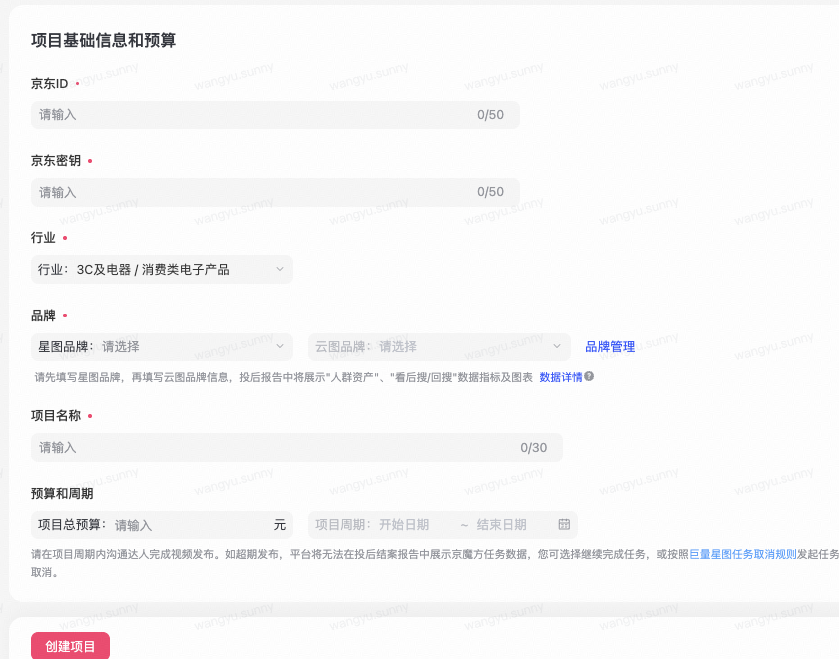Click the 京东密钥 field label
This screenshot has width=839, height=659.
point(56,160)
